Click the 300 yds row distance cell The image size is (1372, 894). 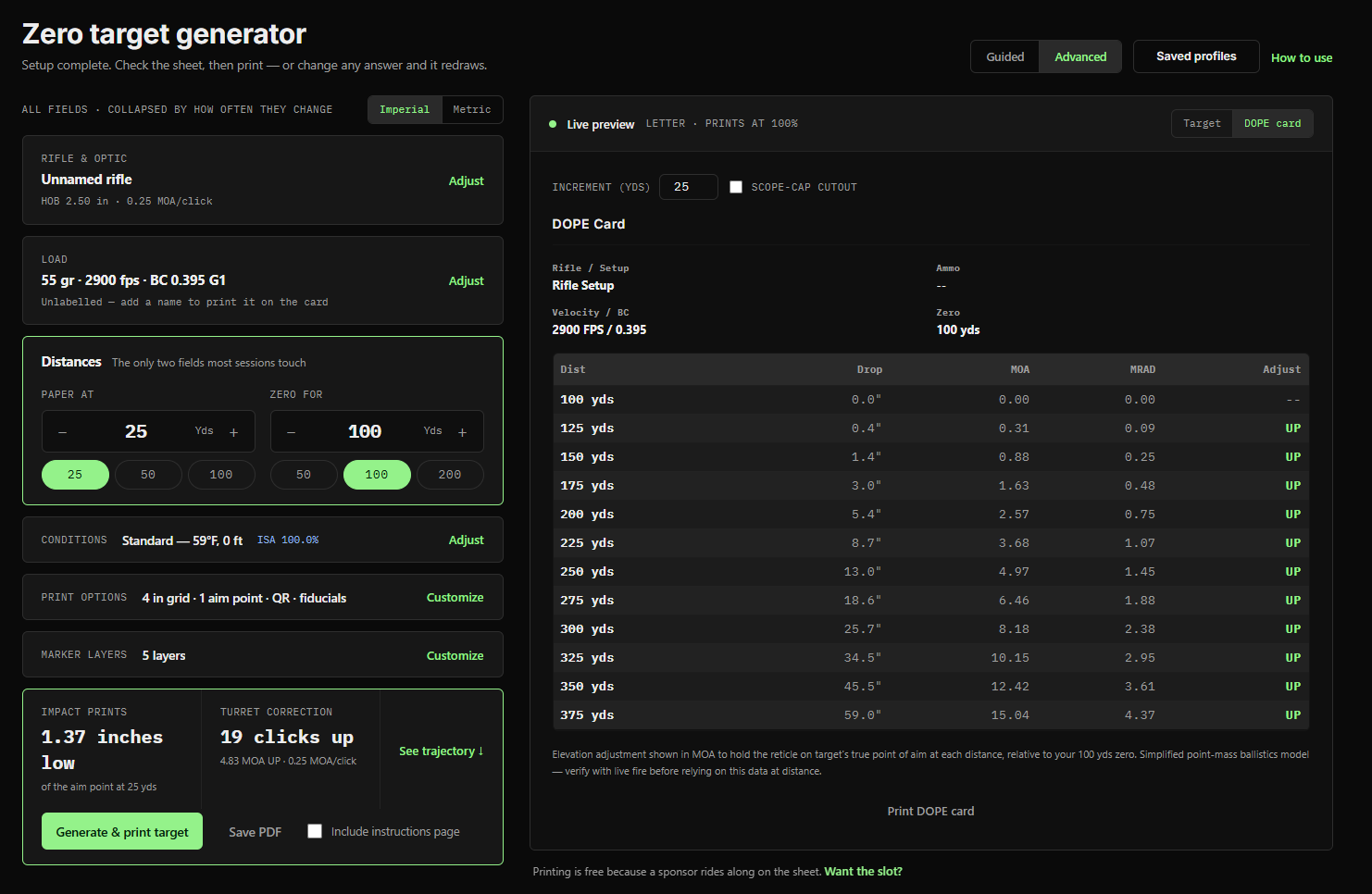click(x=587, y=628)
